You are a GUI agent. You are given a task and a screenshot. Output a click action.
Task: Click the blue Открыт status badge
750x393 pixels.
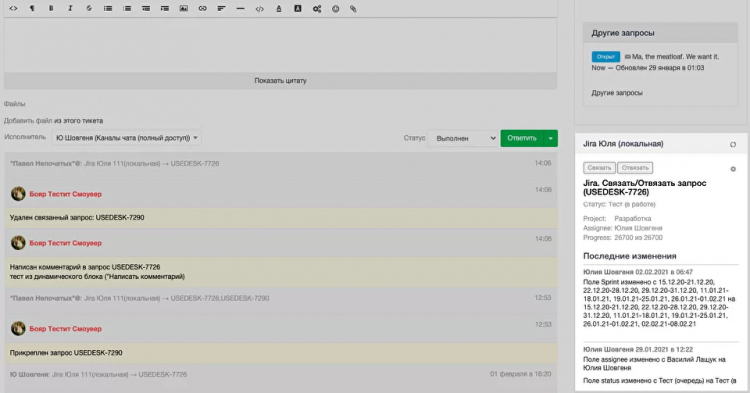(606, 56)
